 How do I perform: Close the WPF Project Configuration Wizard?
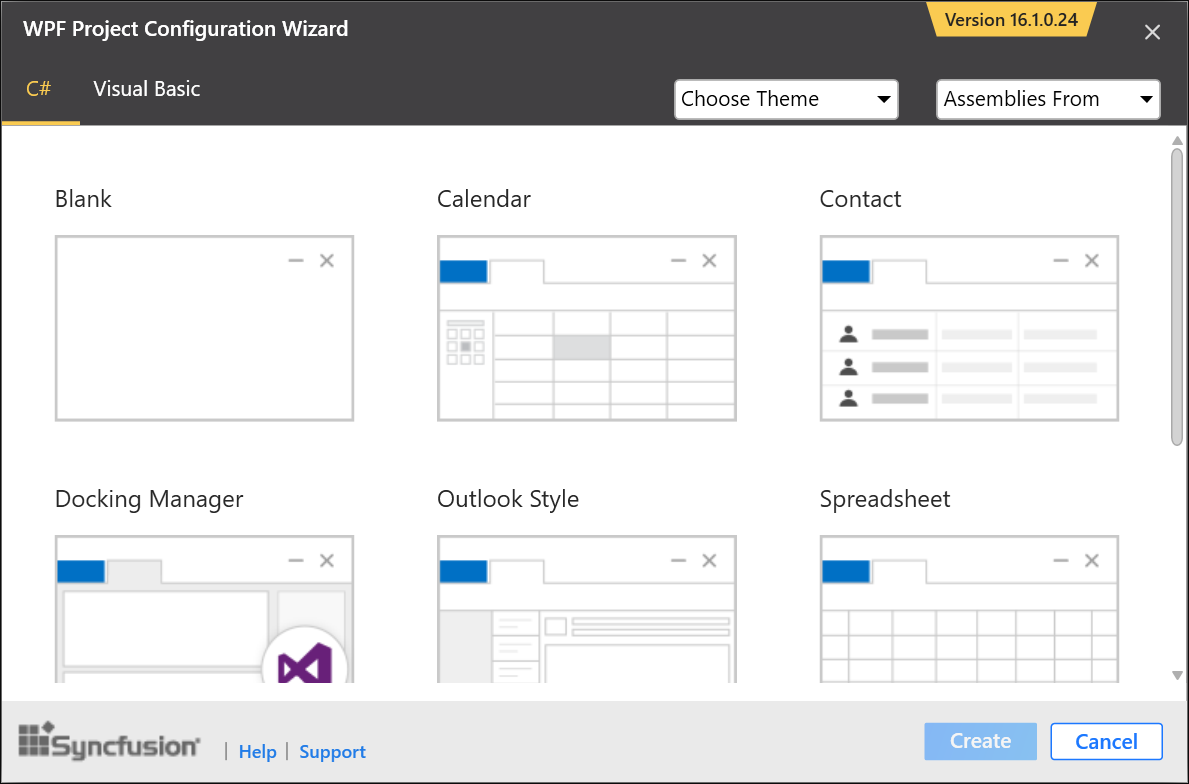(x=1152, y=32)
